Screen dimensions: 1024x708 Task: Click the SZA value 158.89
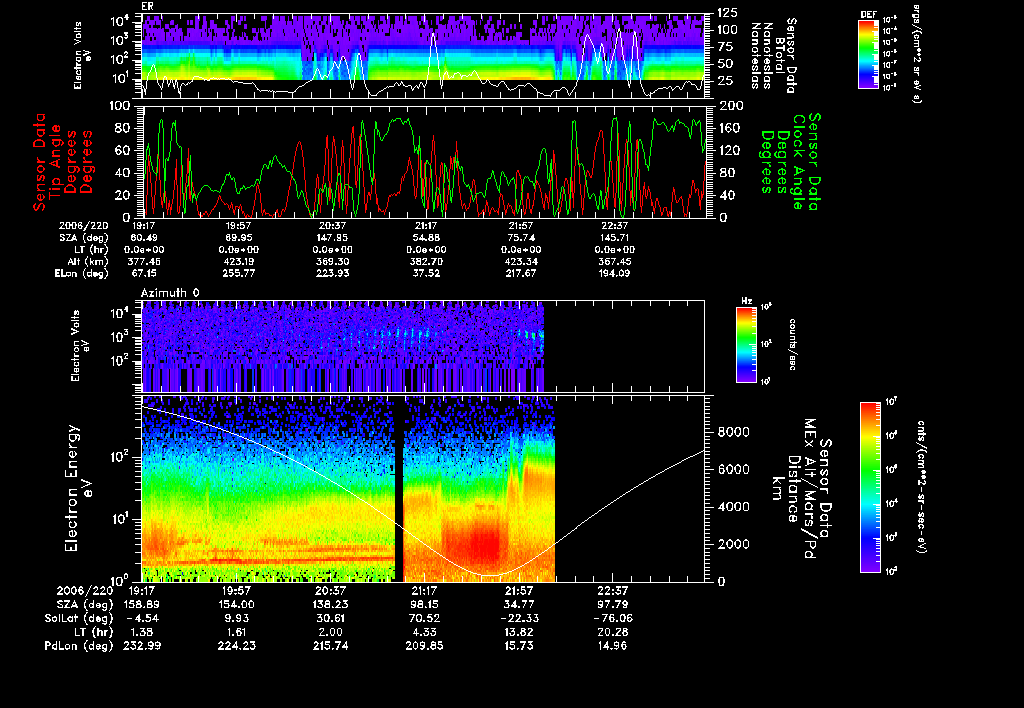[141, 605]
